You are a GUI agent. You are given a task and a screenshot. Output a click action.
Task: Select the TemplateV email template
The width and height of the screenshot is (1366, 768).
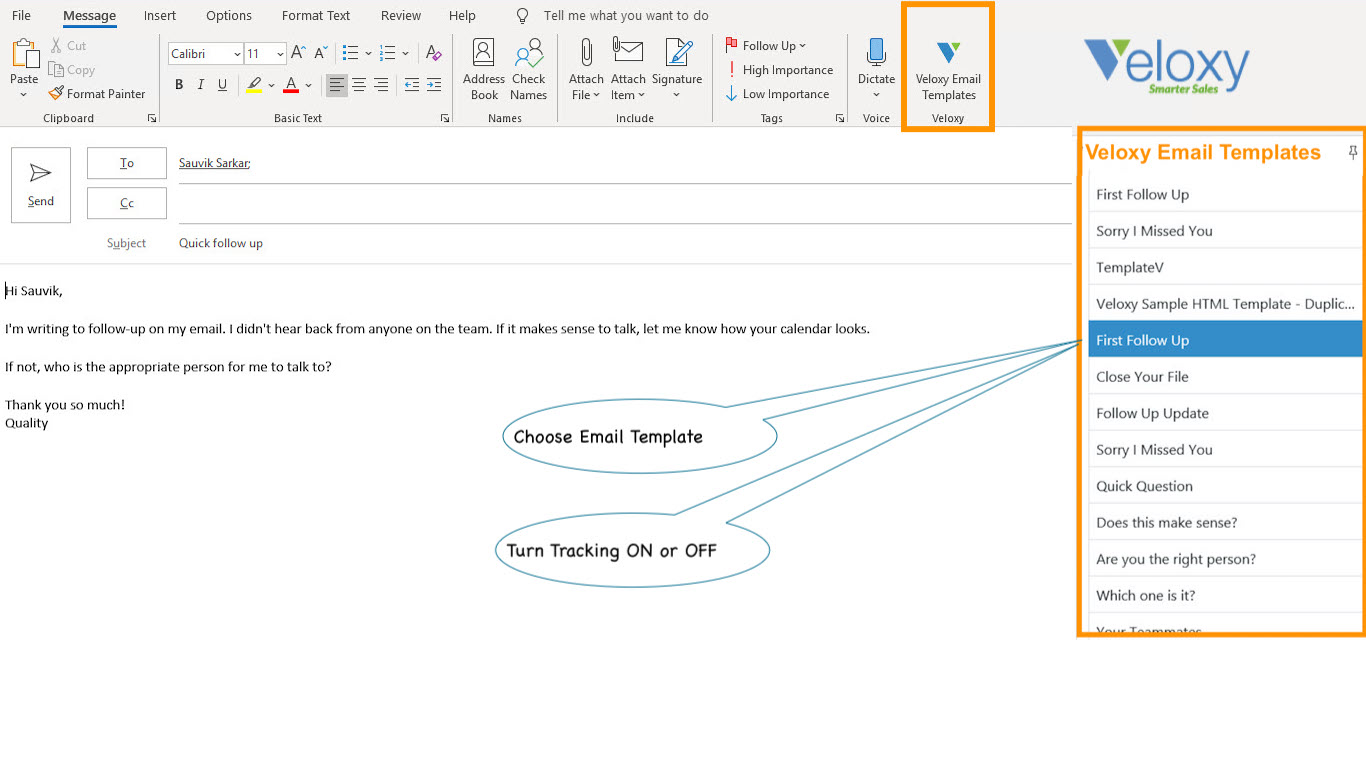coord(1225,267)
